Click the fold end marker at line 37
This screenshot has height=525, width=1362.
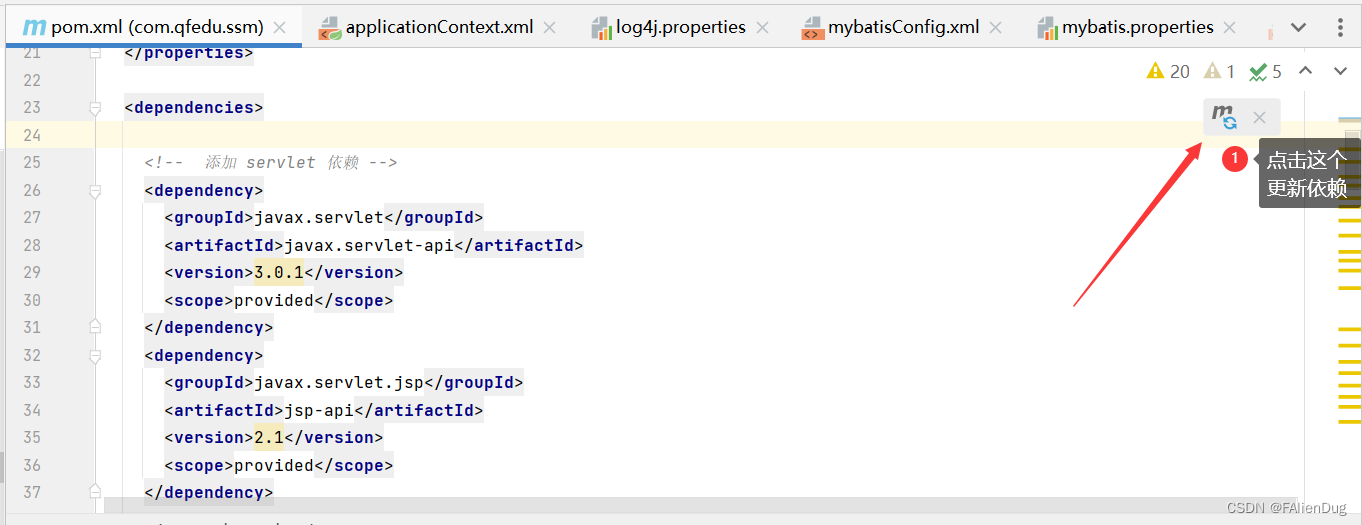click(95, 492)
